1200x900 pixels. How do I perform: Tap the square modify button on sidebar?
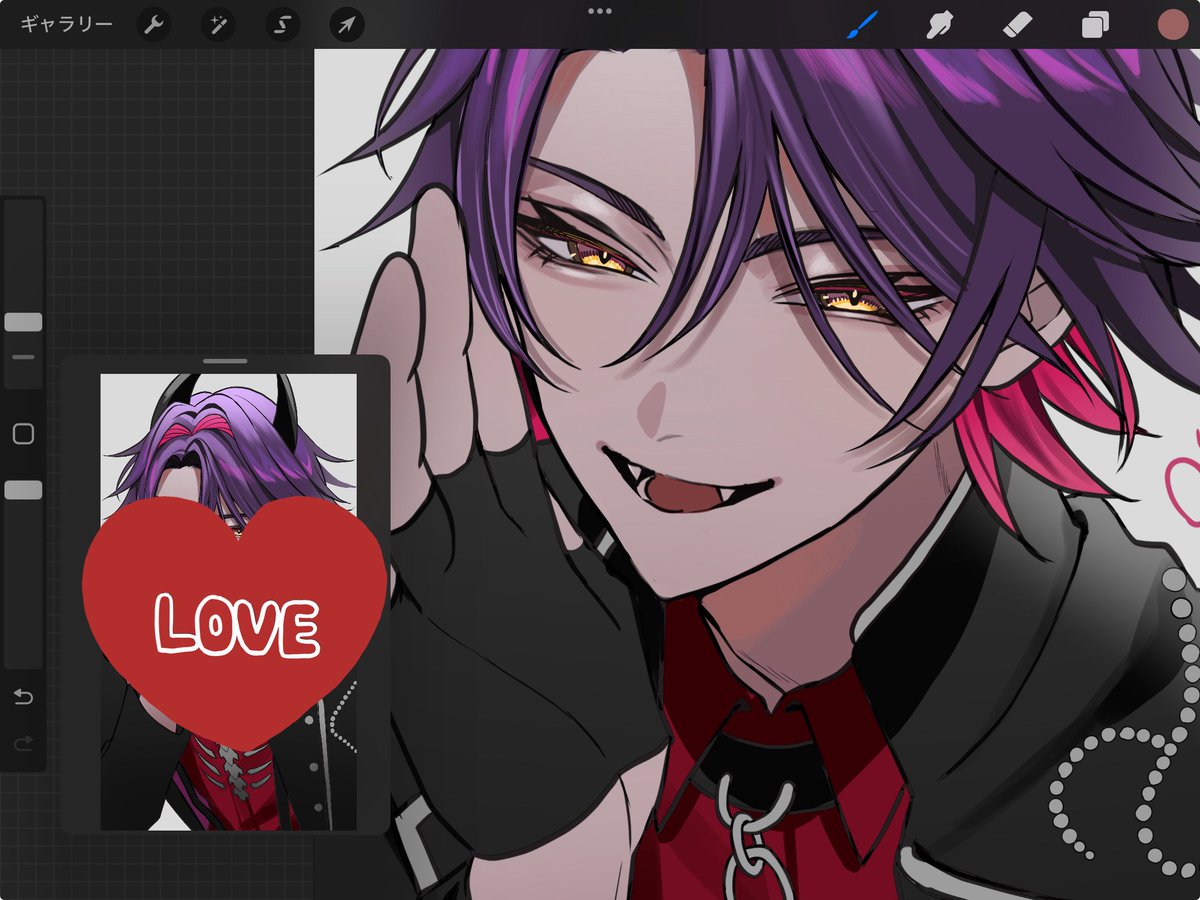click(23, 434)
